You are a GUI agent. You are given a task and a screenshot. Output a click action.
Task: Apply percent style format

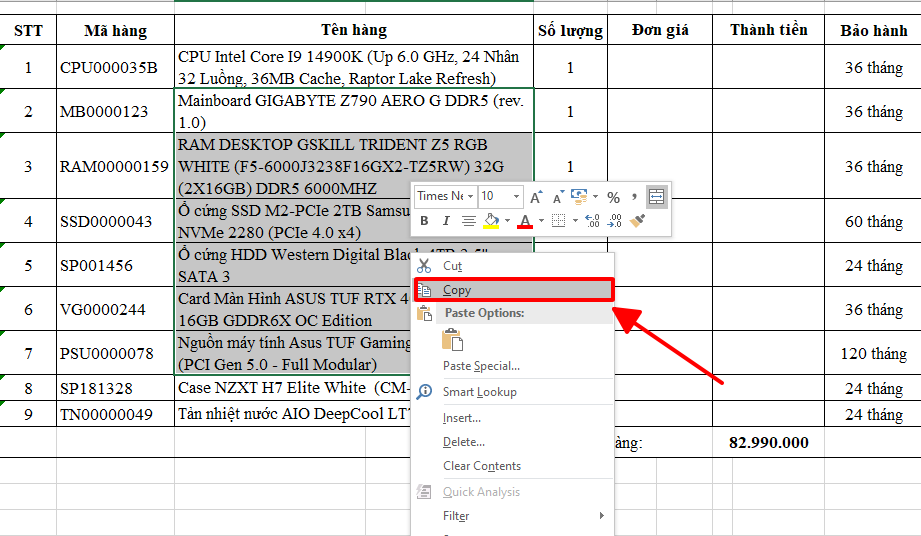[x=613, y=197]
